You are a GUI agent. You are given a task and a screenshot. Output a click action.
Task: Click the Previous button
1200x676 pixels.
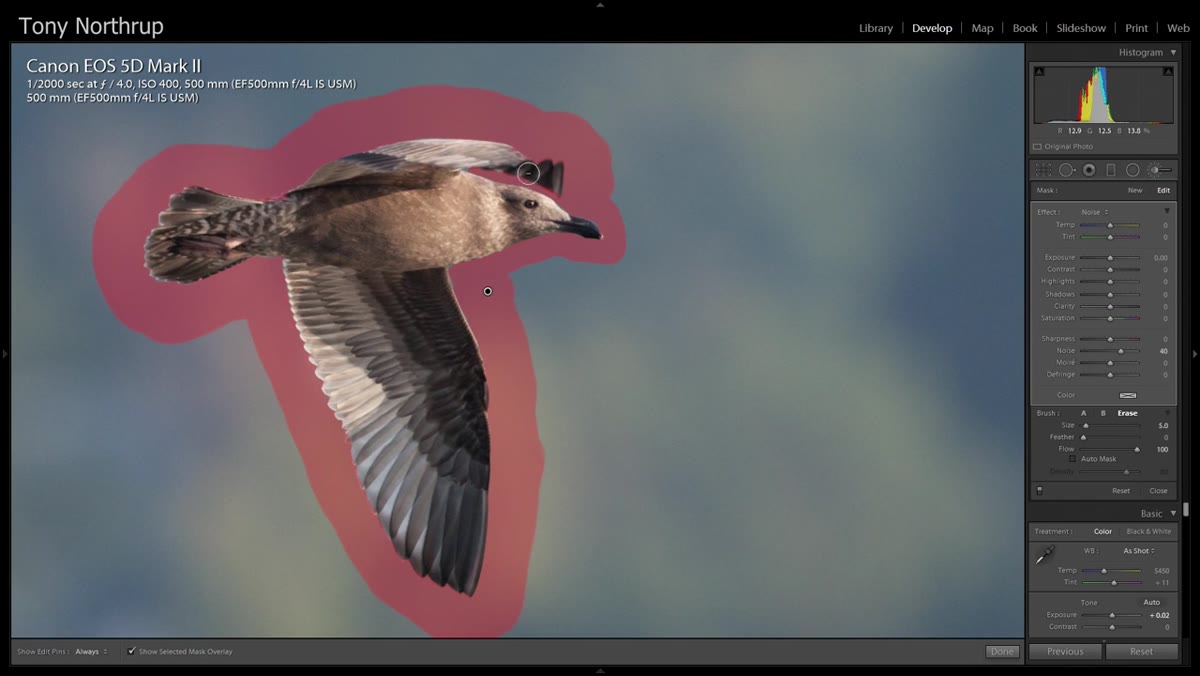point(1065,651)
